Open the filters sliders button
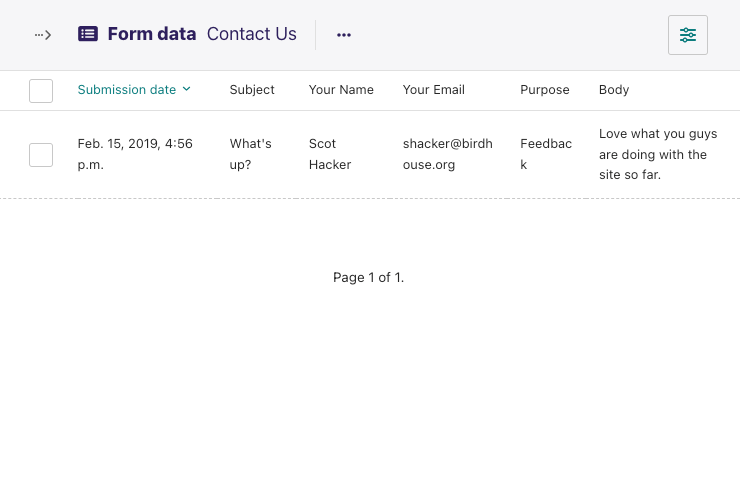740x499 pixels. tap(688, 35)
